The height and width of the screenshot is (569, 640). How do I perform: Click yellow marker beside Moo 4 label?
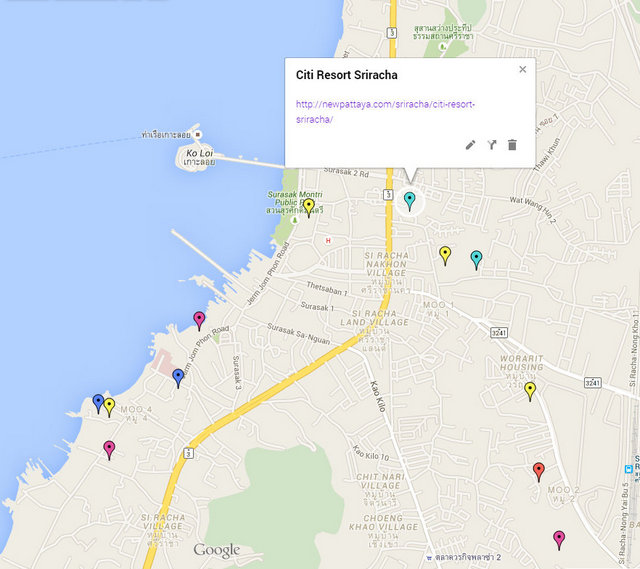click(x=109, y=407)
